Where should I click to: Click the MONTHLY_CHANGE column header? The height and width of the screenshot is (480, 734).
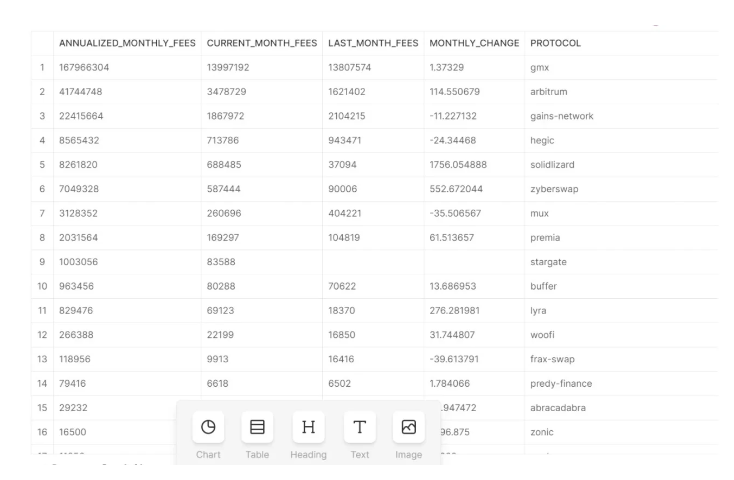click(x=474, y=43)
